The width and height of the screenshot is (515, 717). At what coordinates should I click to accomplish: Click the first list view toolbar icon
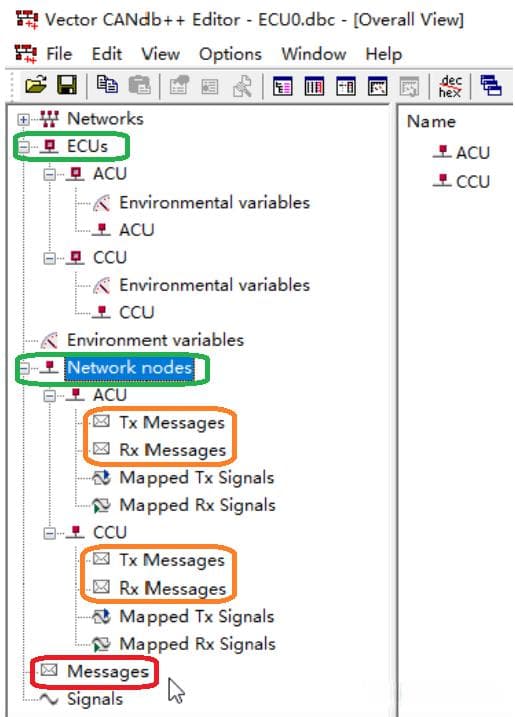[x=282, y=86]
